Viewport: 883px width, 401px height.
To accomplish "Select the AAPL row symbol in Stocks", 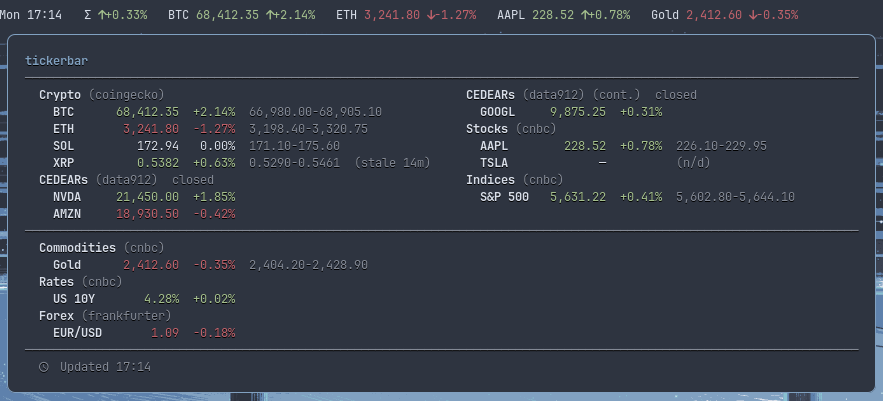I will click(x=494, y=146).
